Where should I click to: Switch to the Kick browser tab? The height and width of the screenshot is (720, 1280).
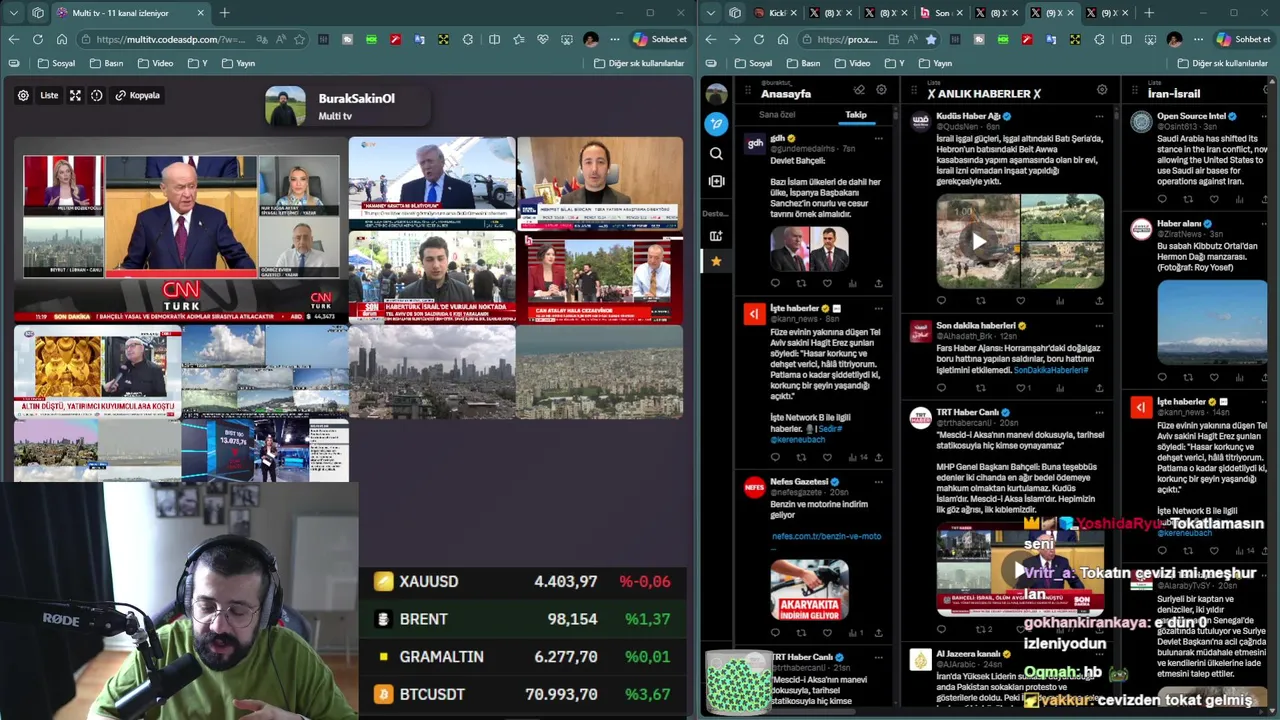click(776, 13)
